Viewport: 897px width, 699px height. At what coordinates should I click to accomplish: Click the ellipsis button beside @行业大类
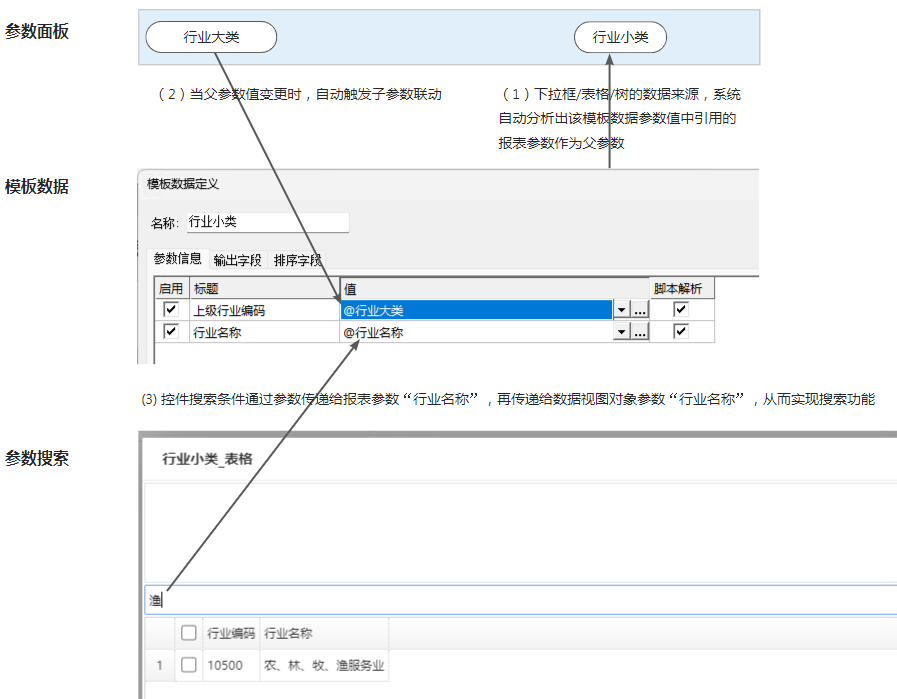tap(640, 311)
